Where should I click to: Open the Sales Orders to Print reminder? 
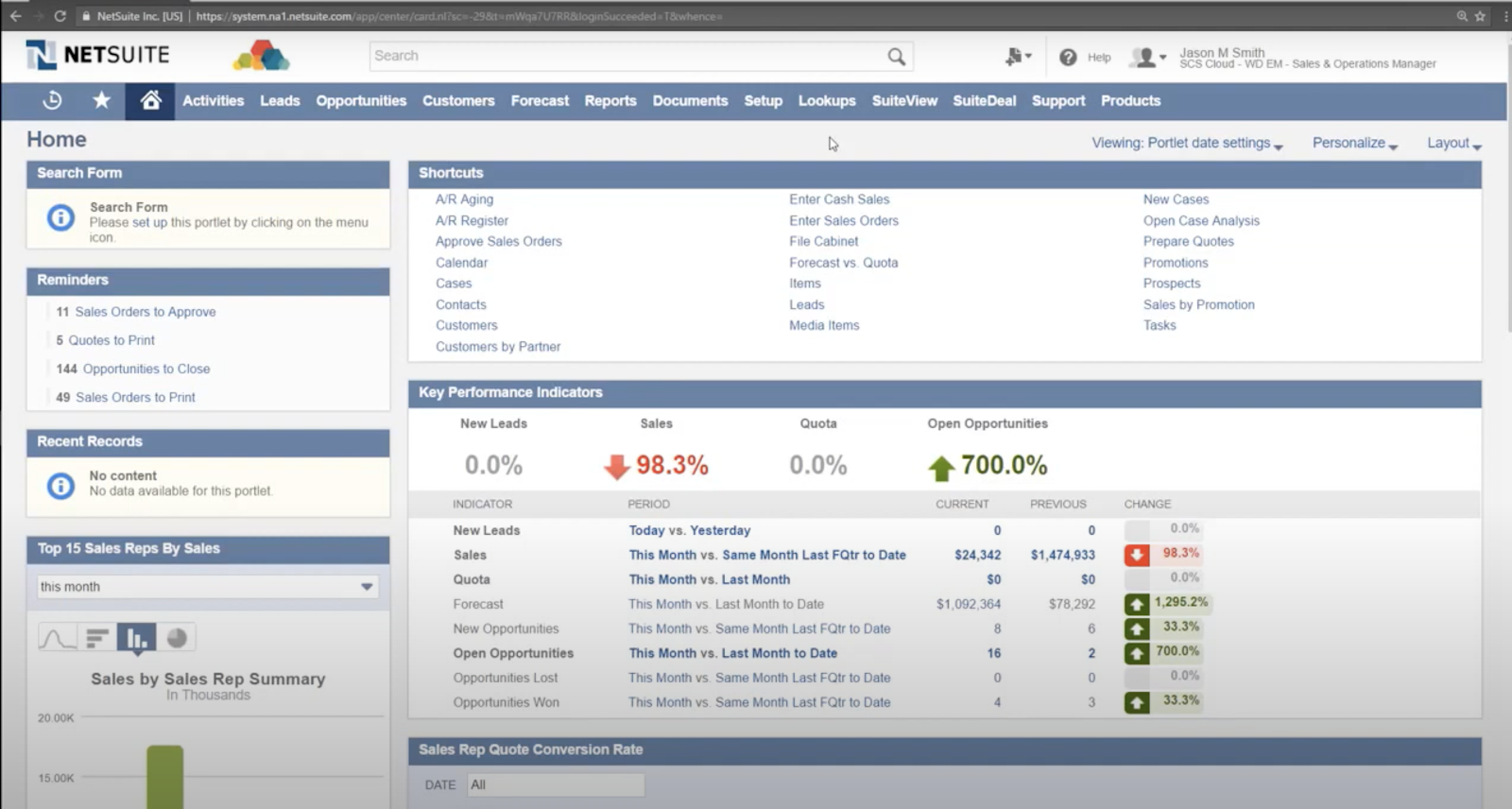tap(135, 397)
